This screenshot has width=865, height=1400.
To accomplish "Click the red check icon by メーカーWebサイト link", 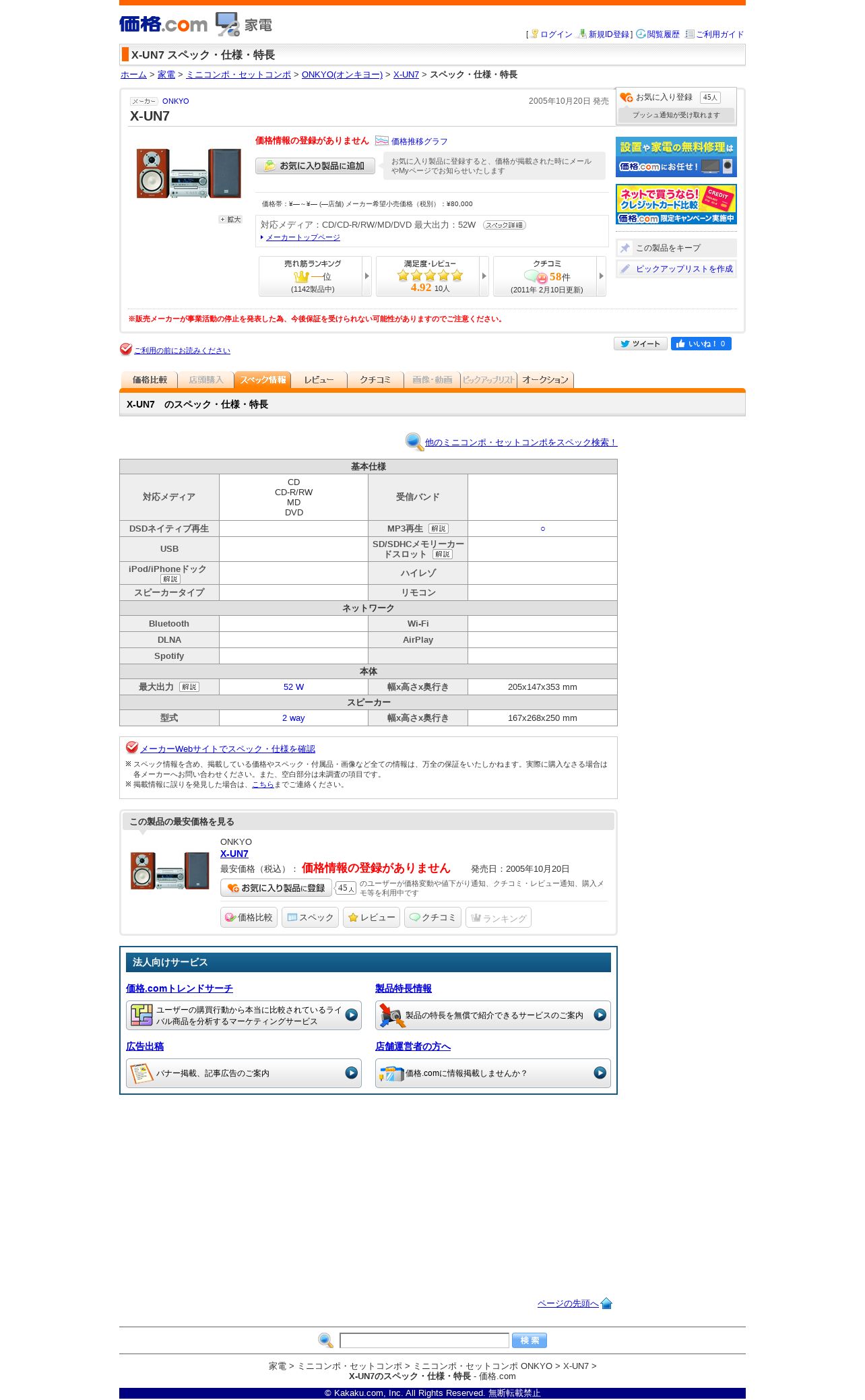I will (132, 747).
